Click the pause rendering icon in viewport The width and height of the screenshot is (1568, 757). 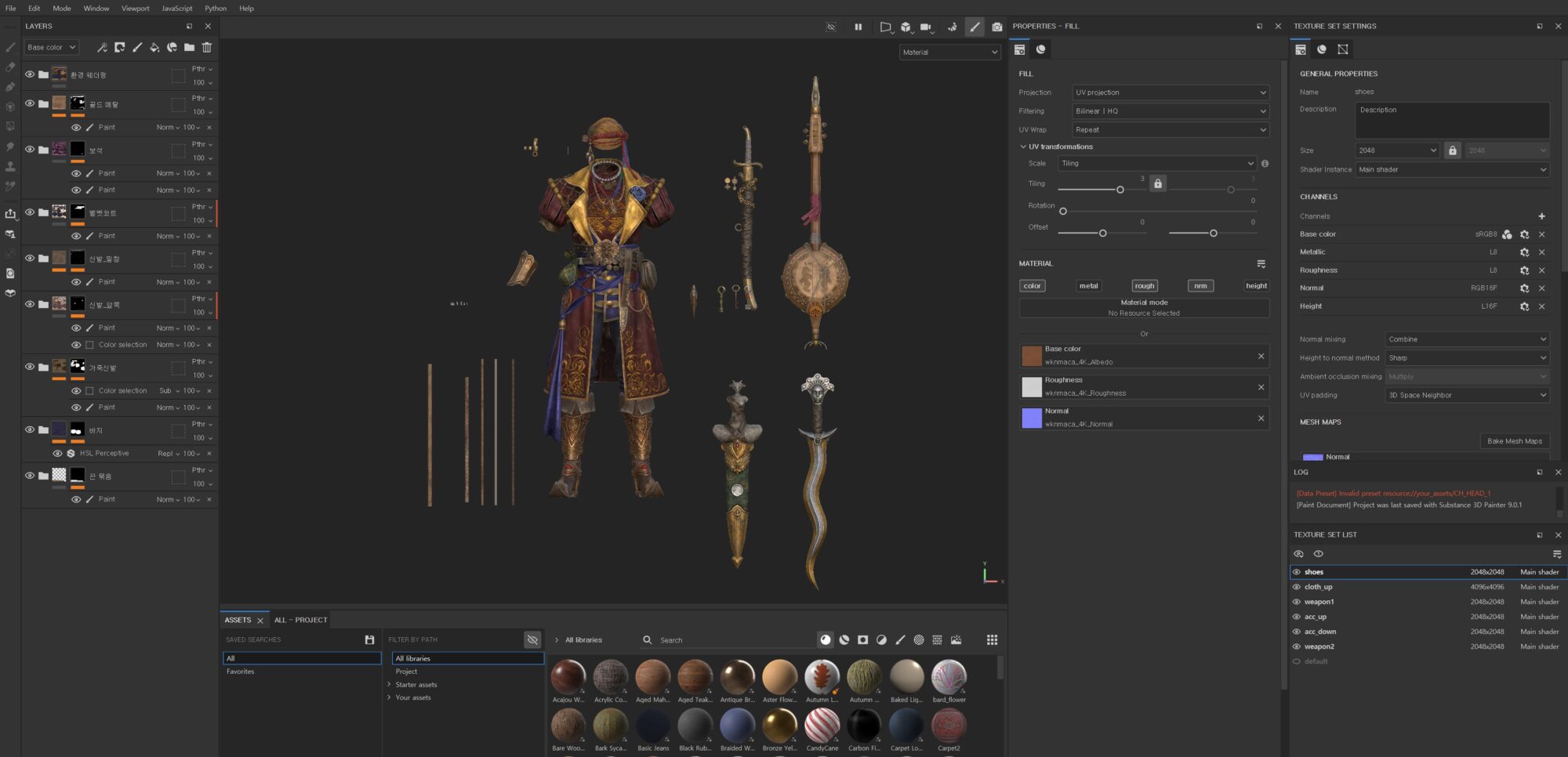pyautogui.click(x=858, y=27)
